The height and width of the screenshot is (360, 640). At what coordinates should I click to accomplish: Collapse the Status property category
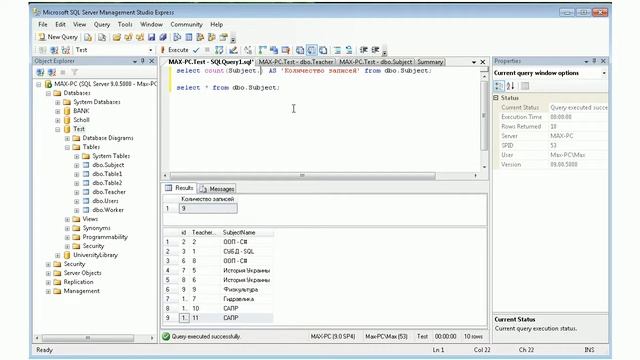[x=496, y=98]
